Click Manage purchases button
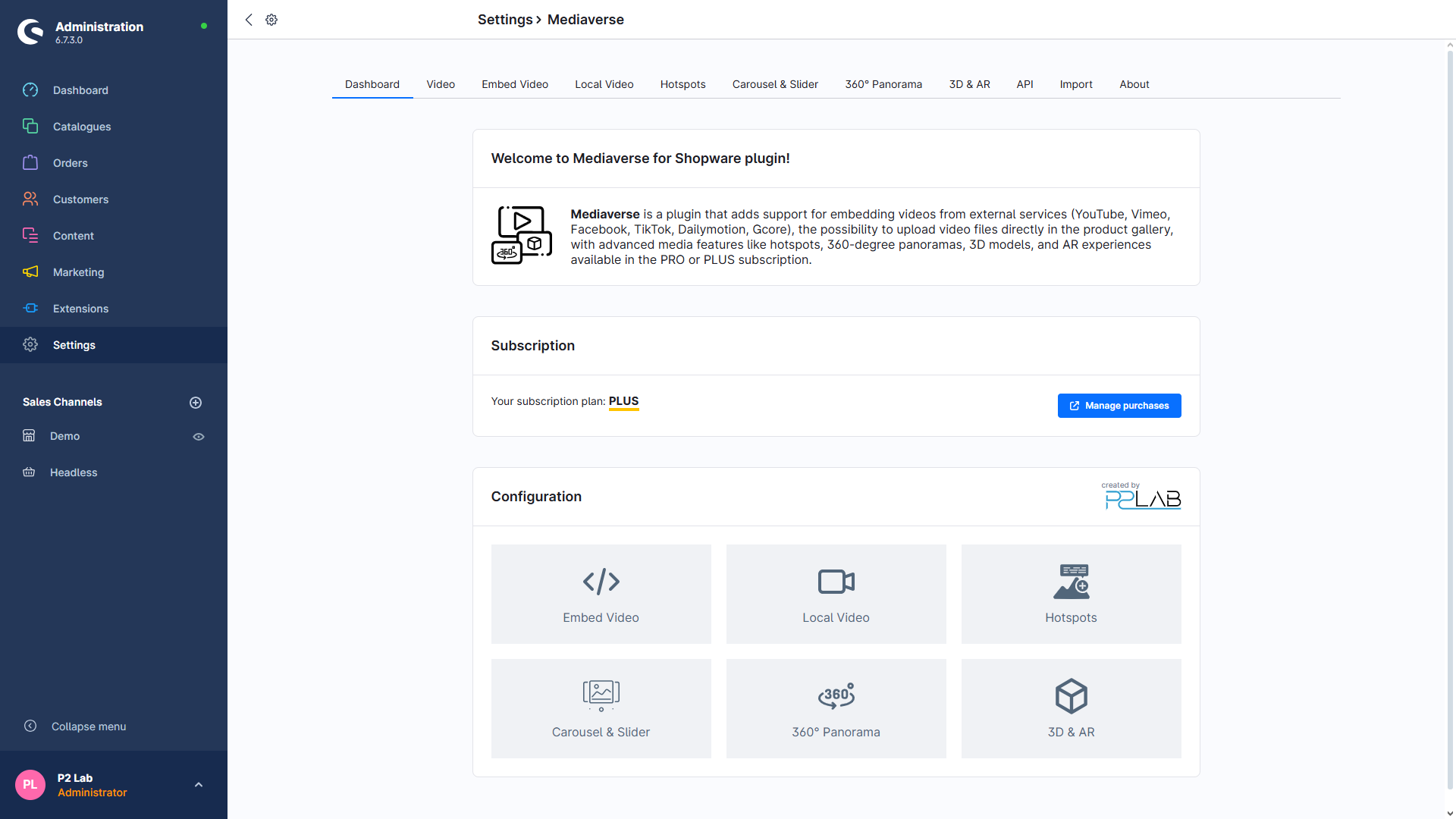Screen dimensions: 1456x819 click(x=1119, y=406)
